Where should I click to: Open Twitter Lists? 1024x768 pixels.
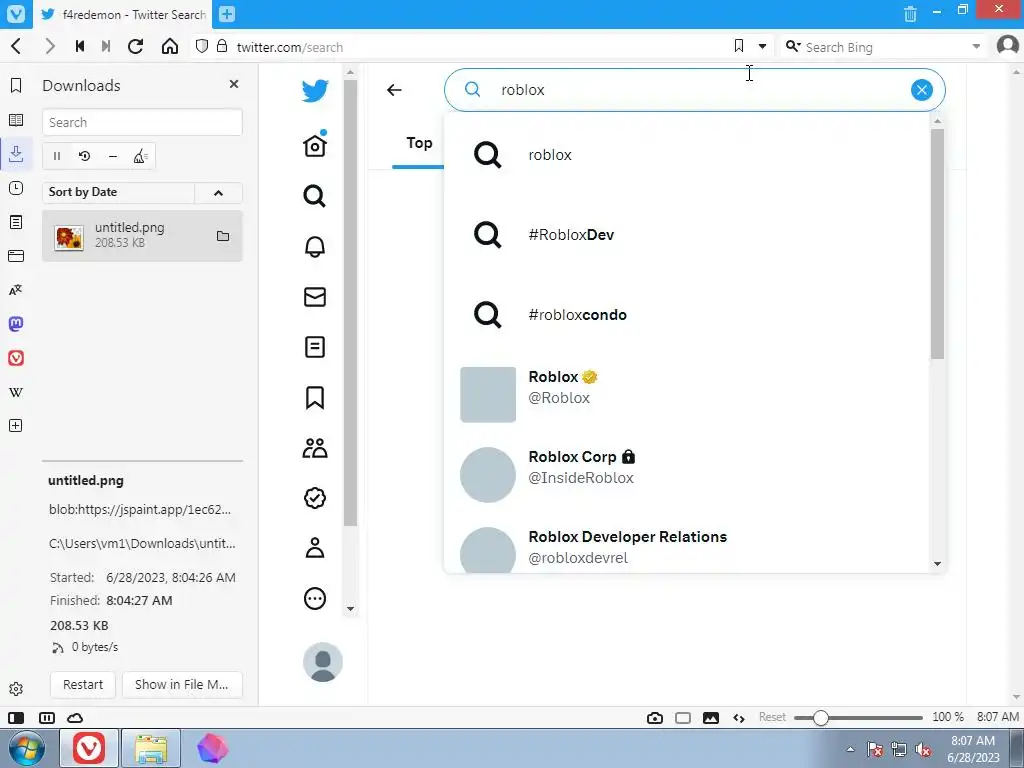click(x=315, y=347)
